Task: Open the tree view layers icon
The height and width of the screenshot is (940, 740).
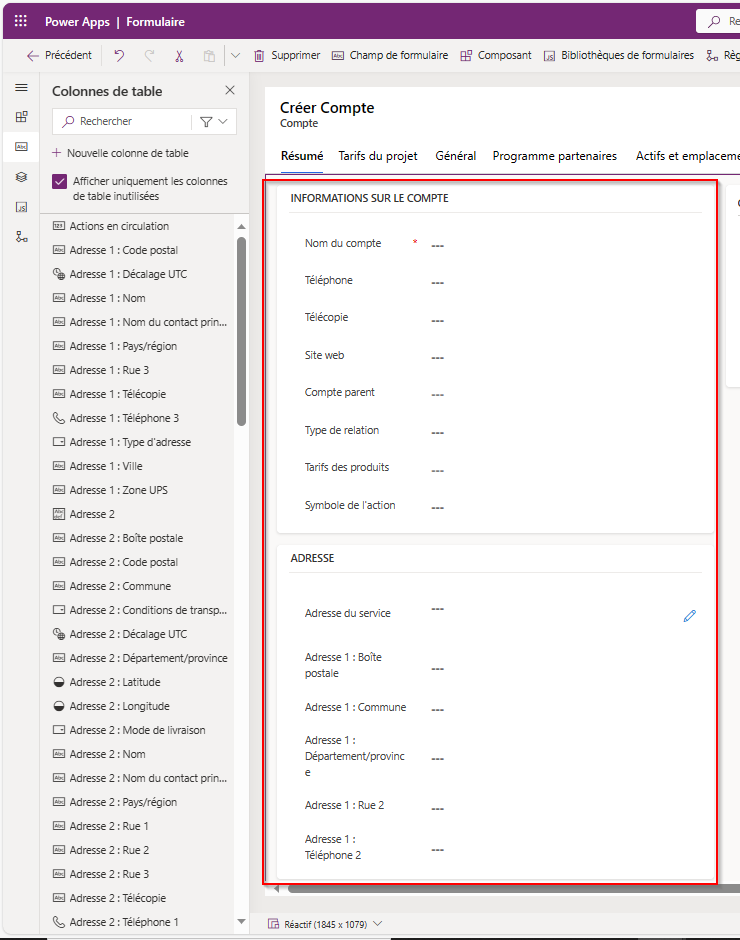Action: tap(21, 177)
